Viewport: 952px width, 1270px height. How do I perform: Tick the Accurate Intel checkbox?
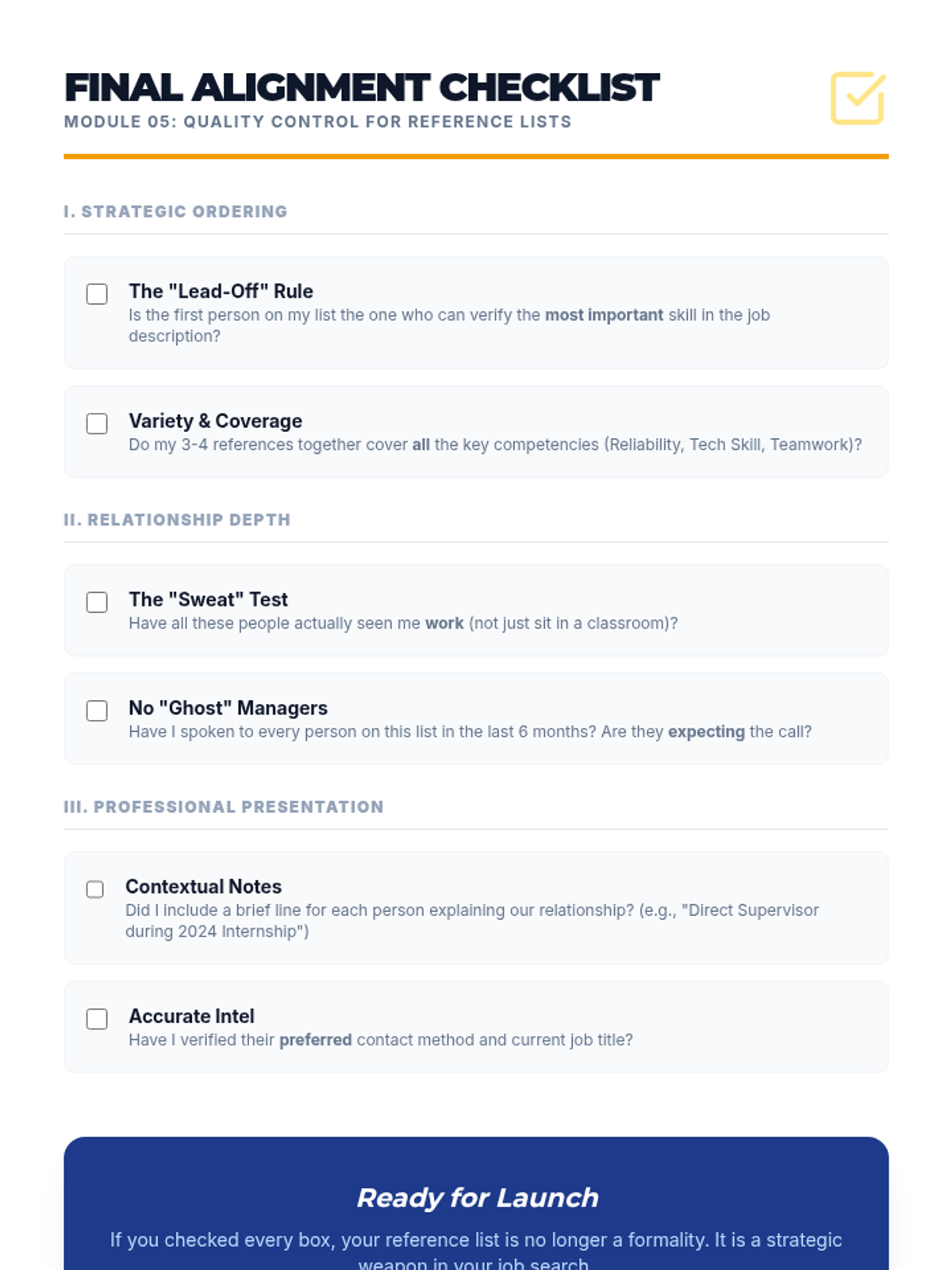pos(97,1019)
